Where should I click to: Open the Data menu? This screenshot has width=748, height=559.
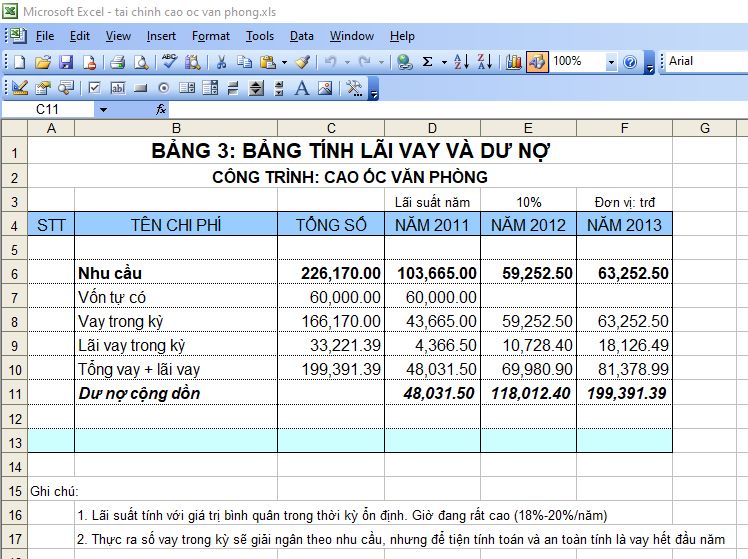click(x=301, y=36)
